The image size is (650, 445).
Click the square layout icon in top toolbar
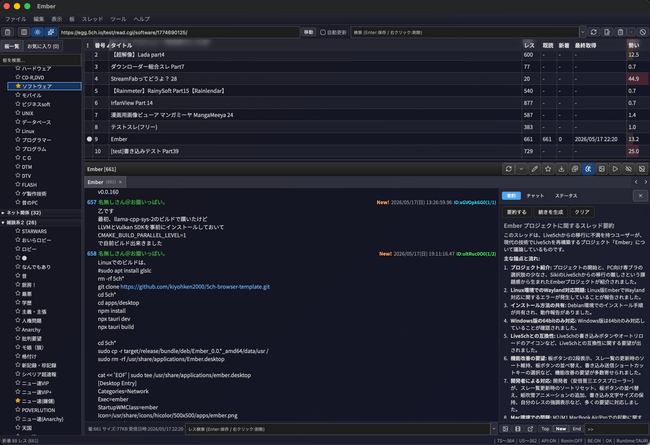point(24,32)
